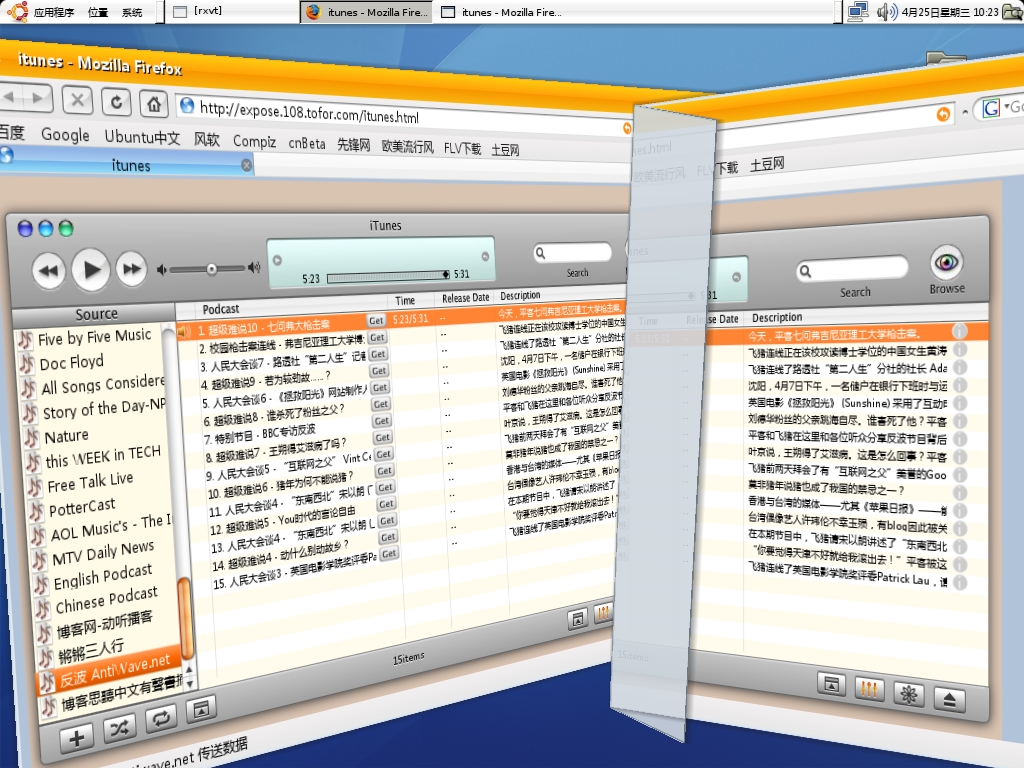The image size is (1024, 768).
Task: Click the system volume tray icon
Action: (x=886, y=12)
